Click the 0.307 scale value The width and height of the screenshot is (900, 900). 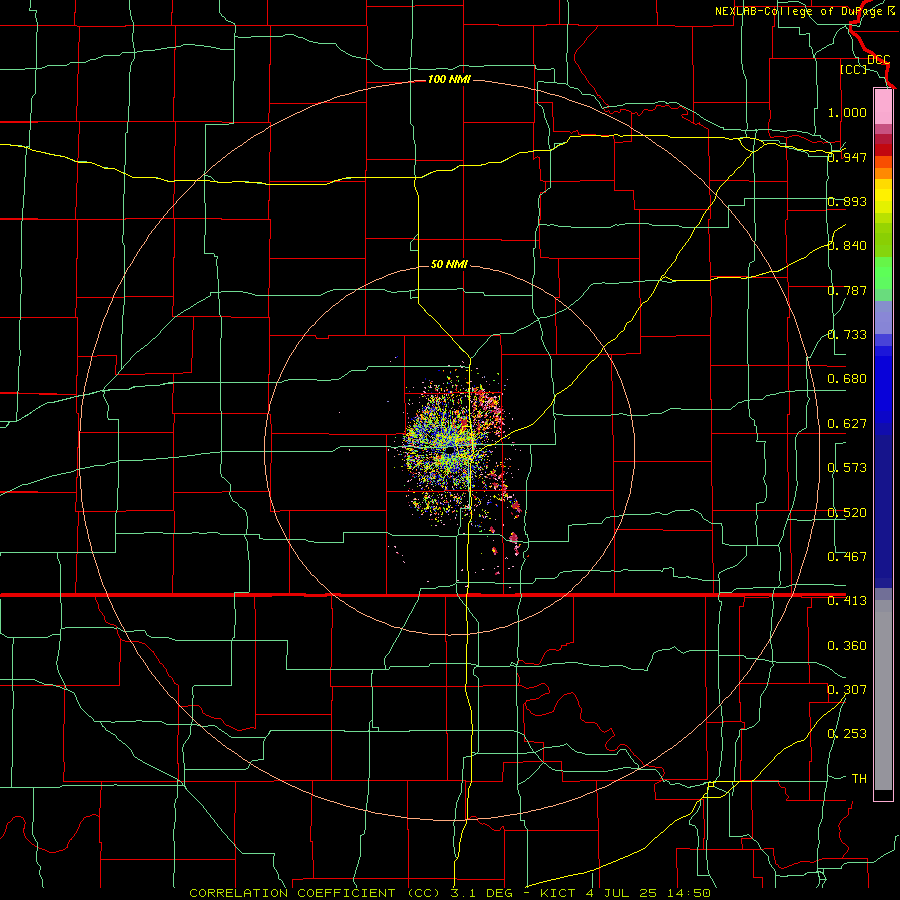[847, 690]
